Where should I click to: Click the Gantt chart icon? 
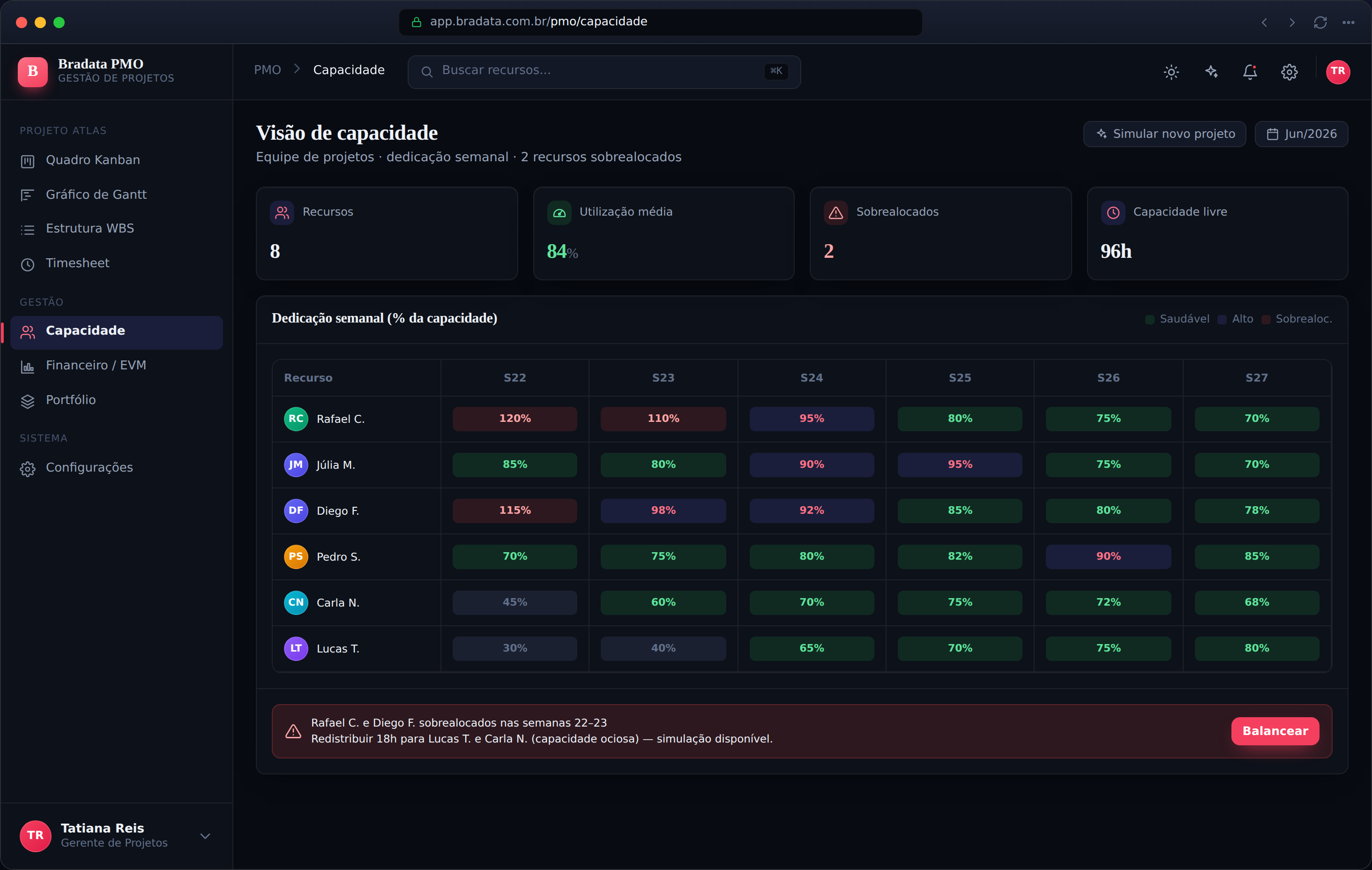pyautogui.click(x=27, y=195)
